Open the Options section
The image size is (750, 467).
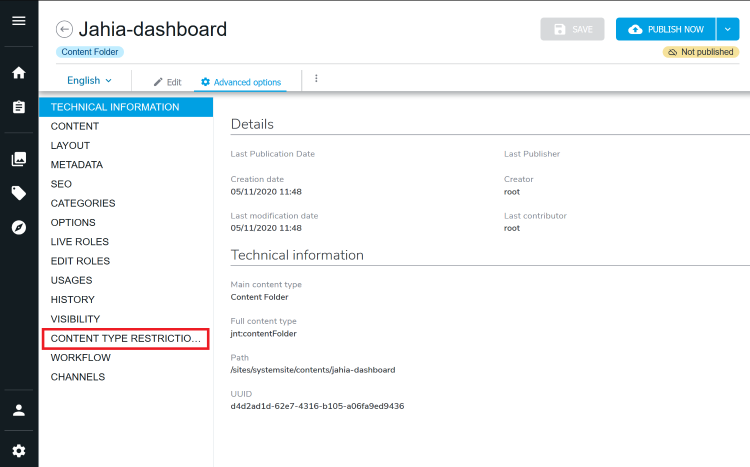tap(126, 222)
